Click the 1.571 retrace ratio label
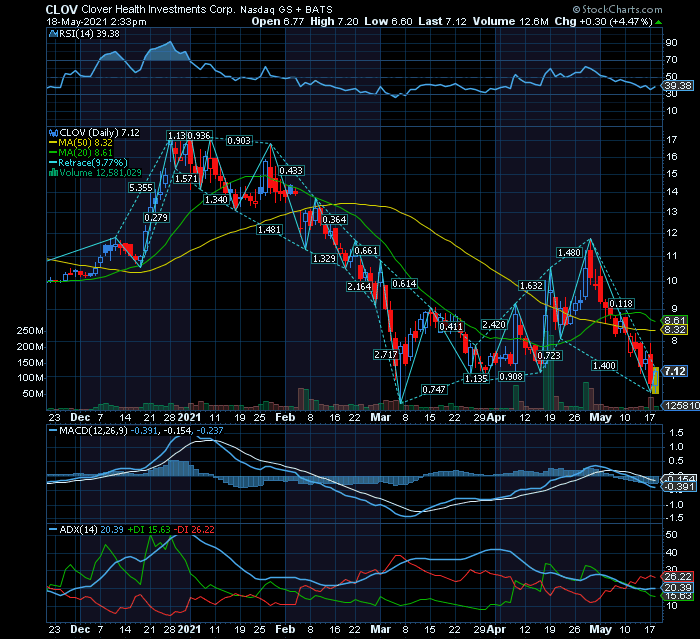 coord(186,179)
